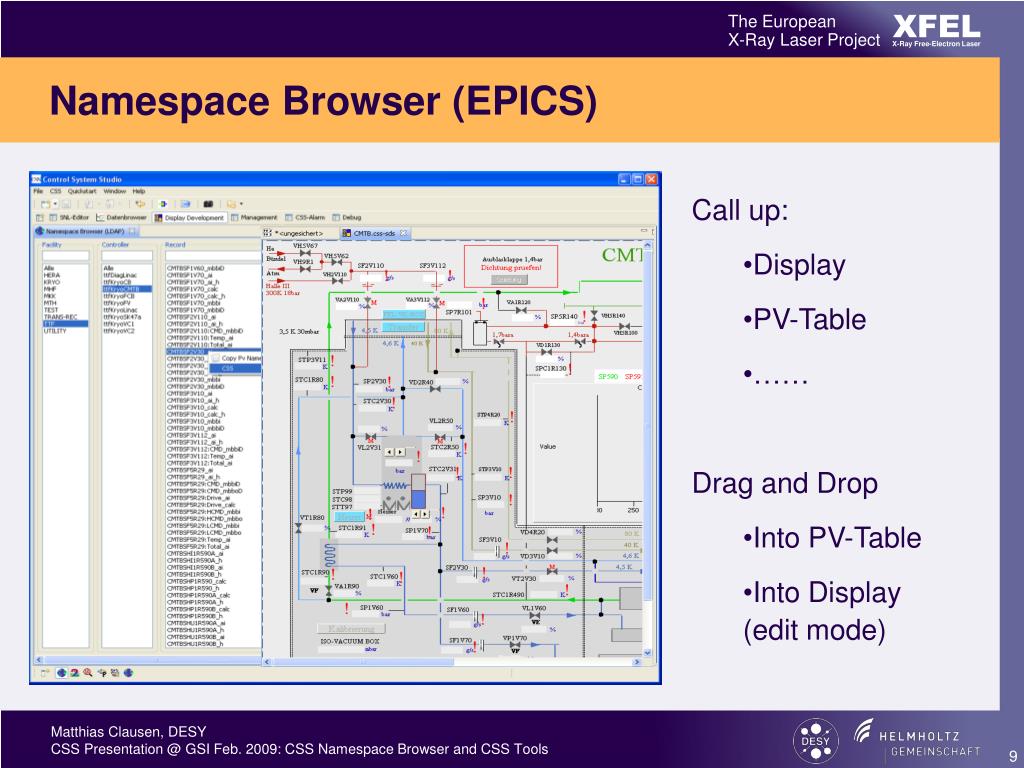The height and width of the screenshot is (768, 1024).
Task: Click the Open Perspective icon
Action: click(39, 217)
